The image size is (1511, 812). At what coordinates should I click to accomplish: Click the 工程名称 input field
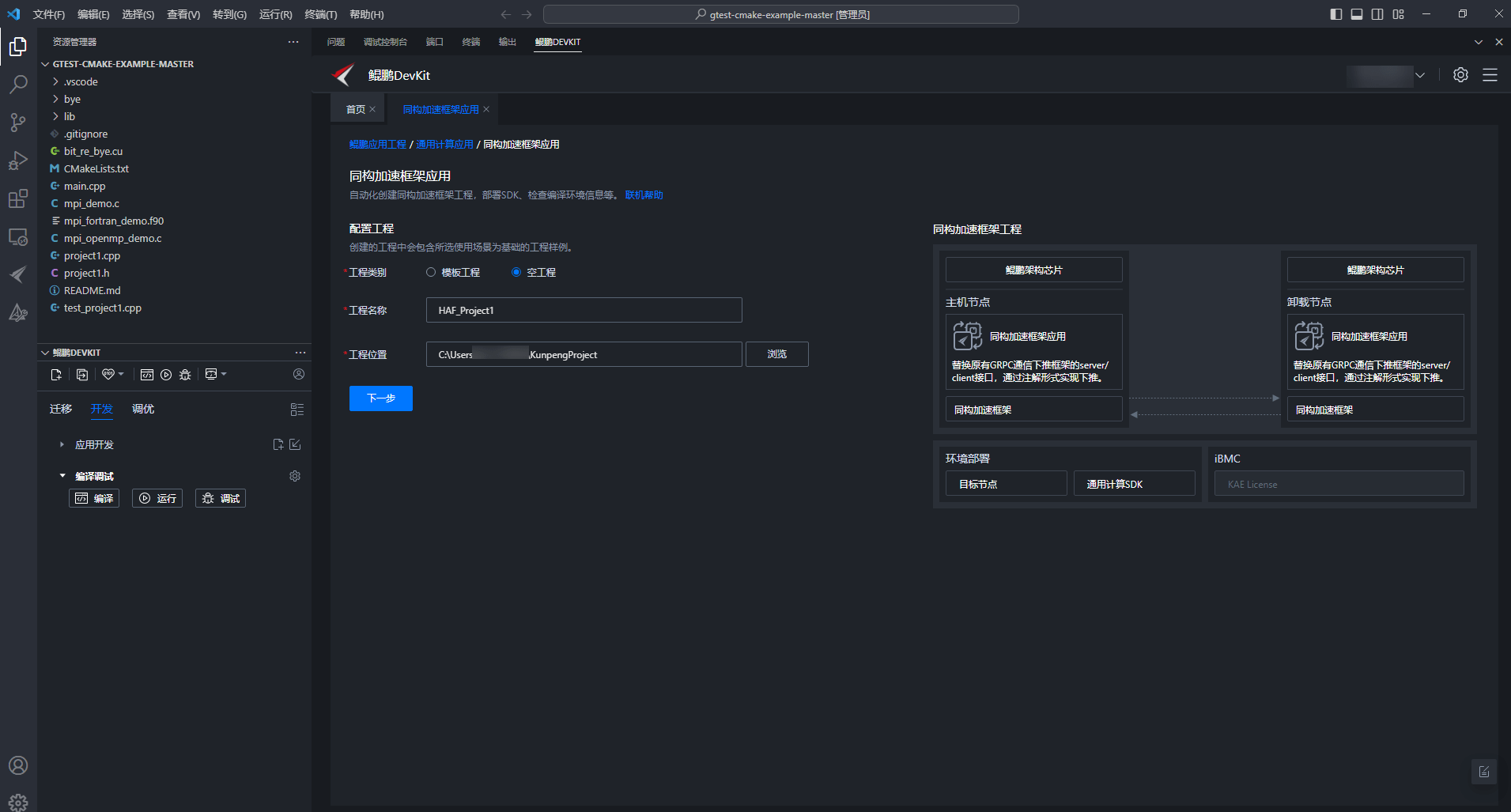pyautogui.click(x=584, y=310)
